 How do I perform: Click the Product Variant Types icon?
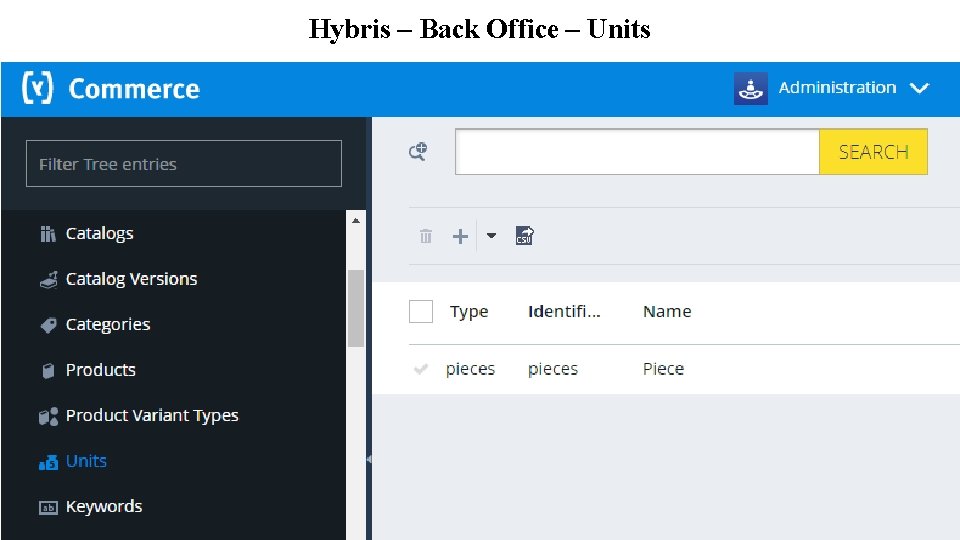pos(48,416)
